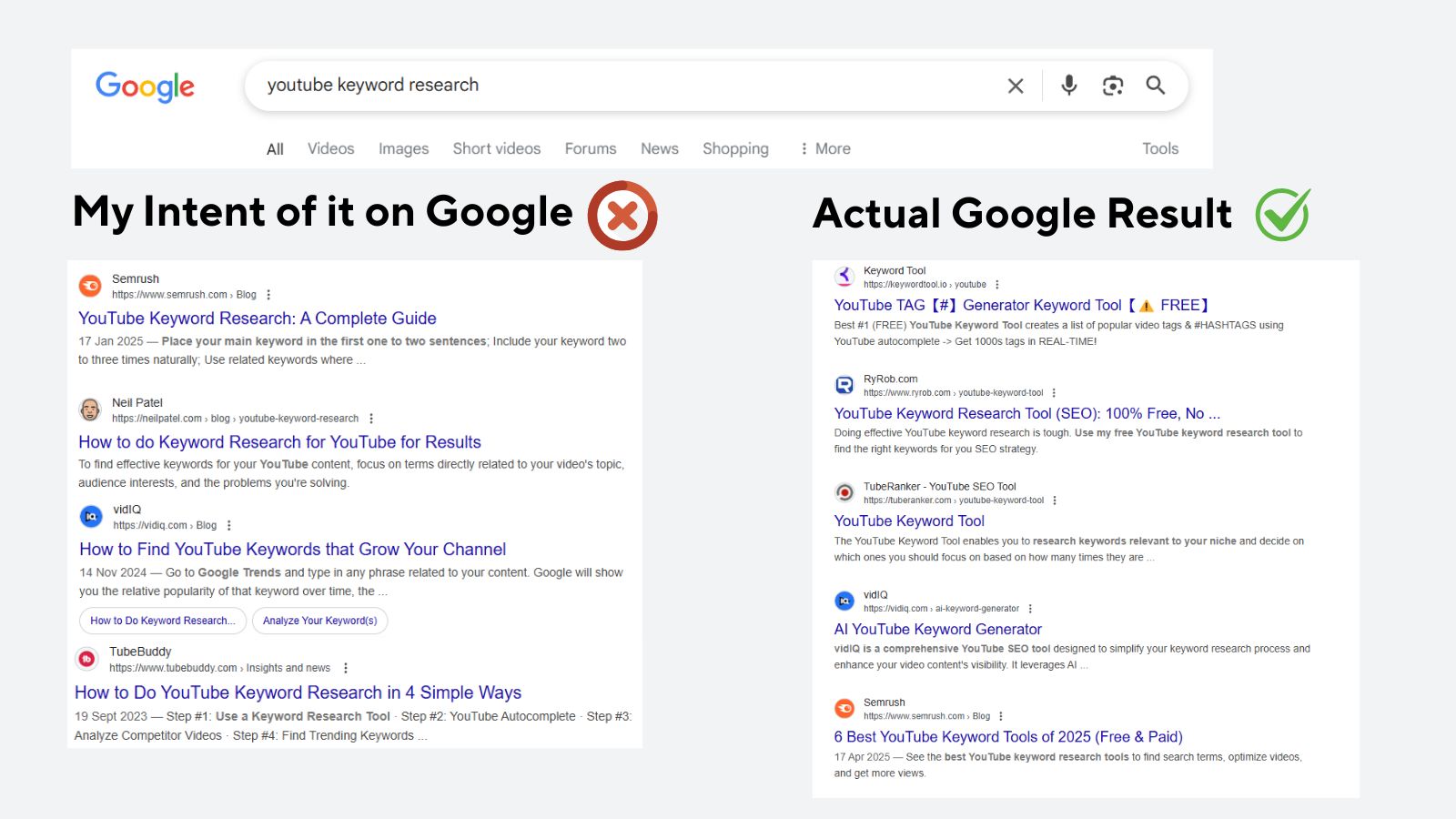
Task: Open three-dot menu next to keywordtool.io URL
Action: click(x=997, y=285)
